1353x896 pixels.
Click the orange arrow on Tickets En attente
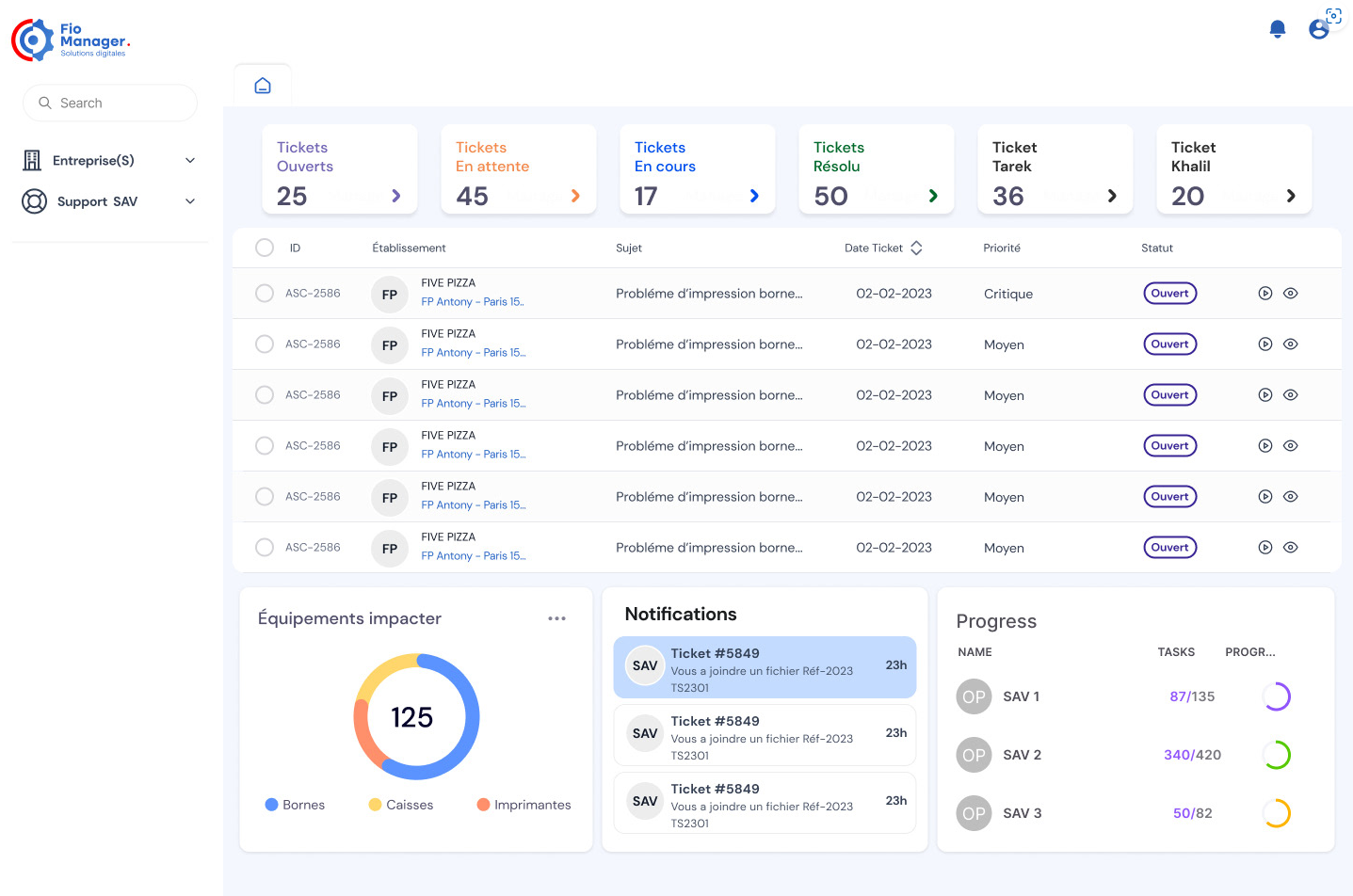click(575, 196)
